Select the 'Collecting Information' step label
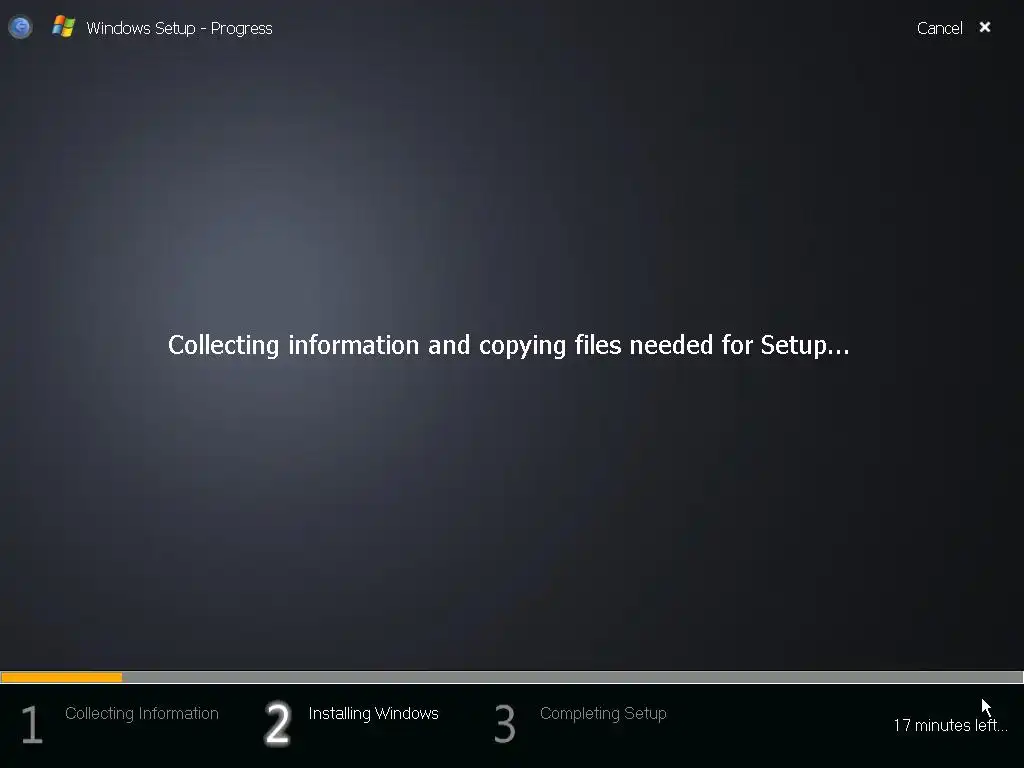Screen dimensions: 1024x768 [x=142, y=713]
